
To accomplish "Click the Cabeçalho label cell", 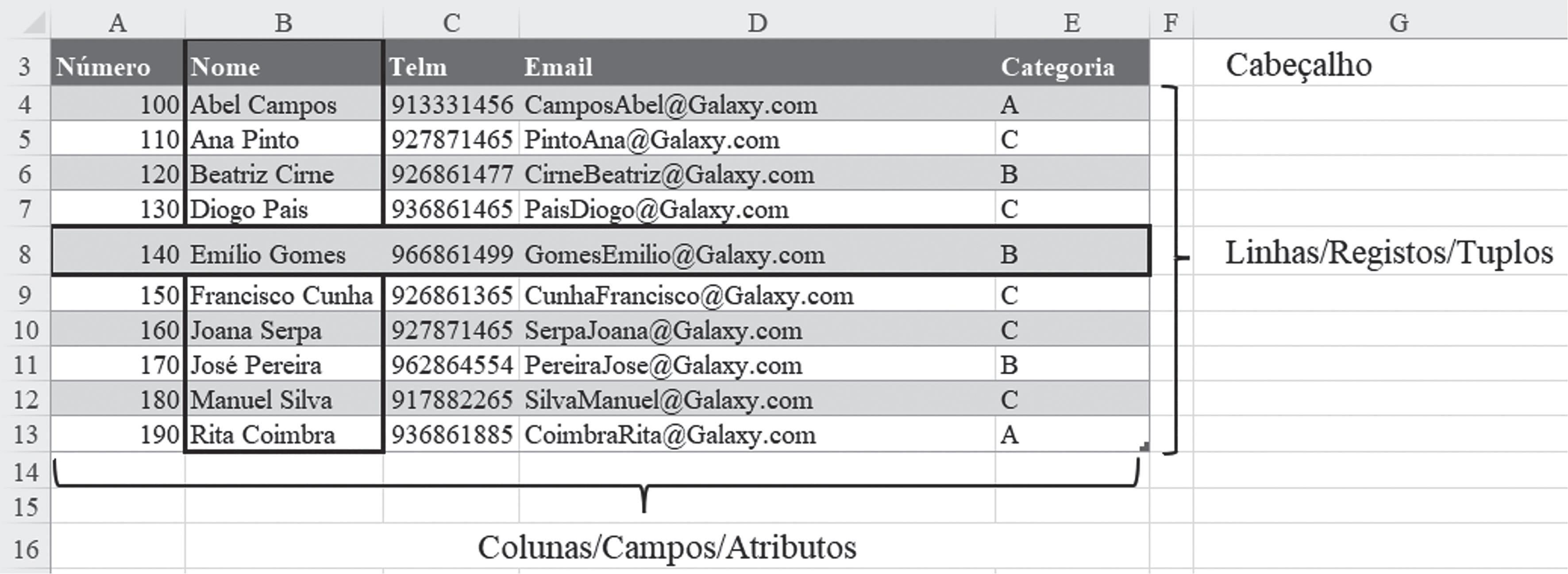I will [1298, 65].
